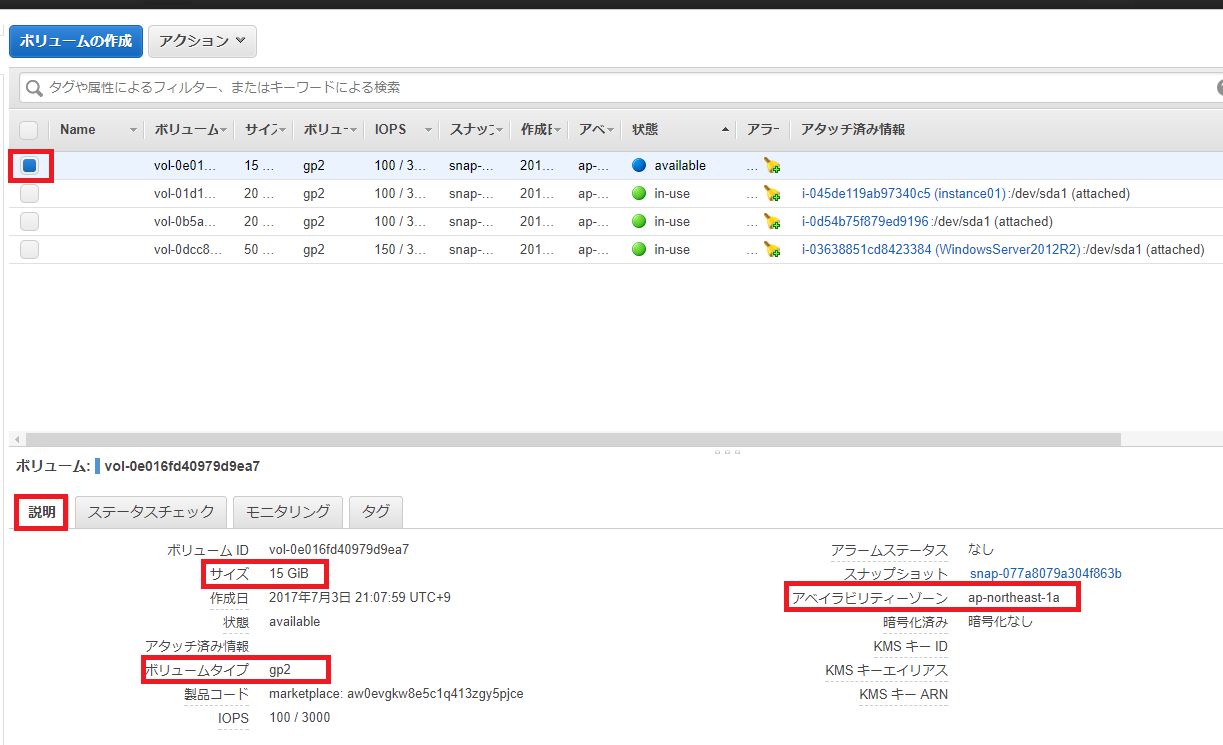The image size is (1223, 745).
Task: Switch to the ステータスチェック tab
Action: tap(151, 512)
